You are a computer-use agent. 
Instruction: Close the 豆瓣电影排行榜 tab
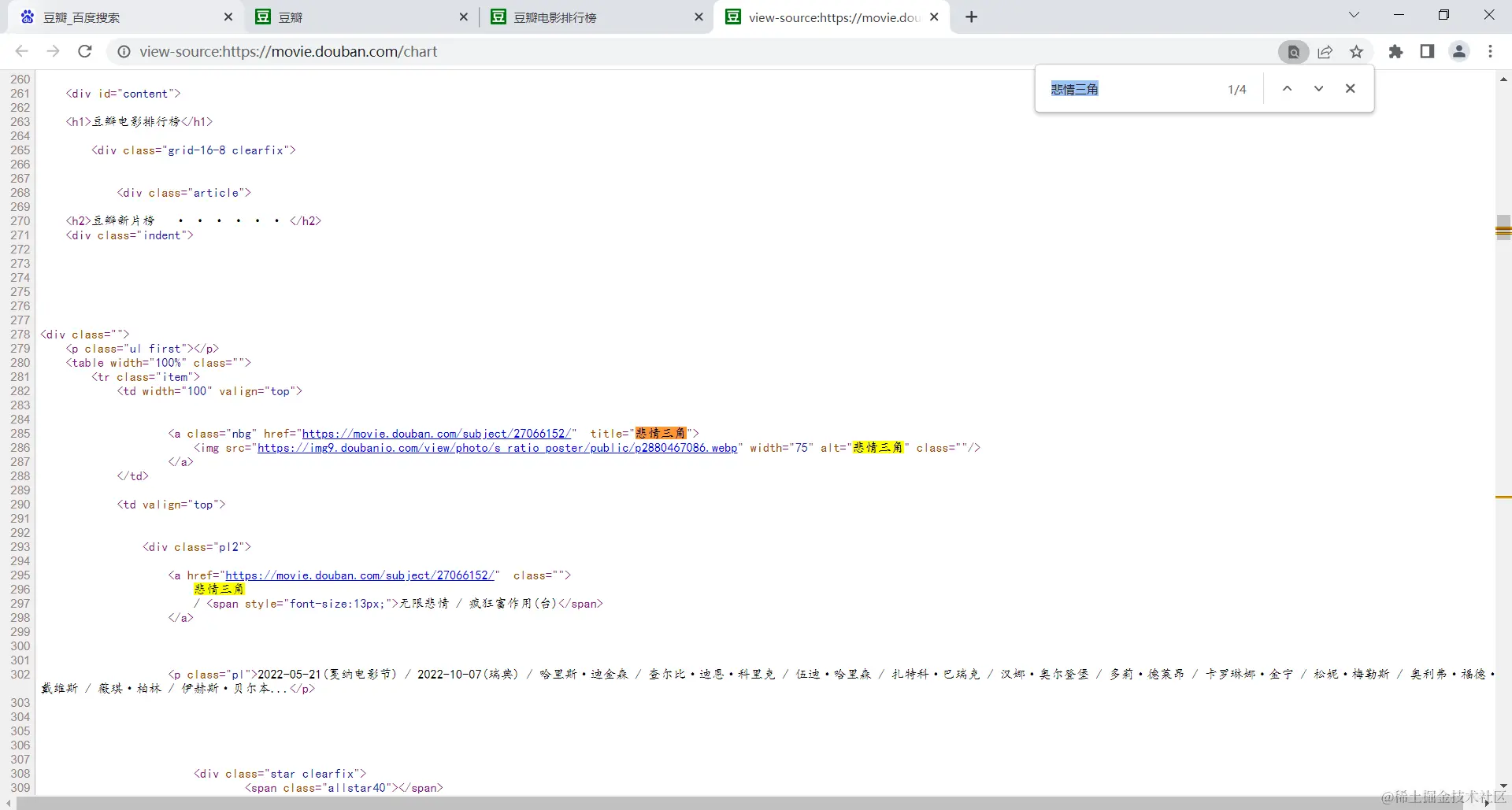tap(699, 17)
